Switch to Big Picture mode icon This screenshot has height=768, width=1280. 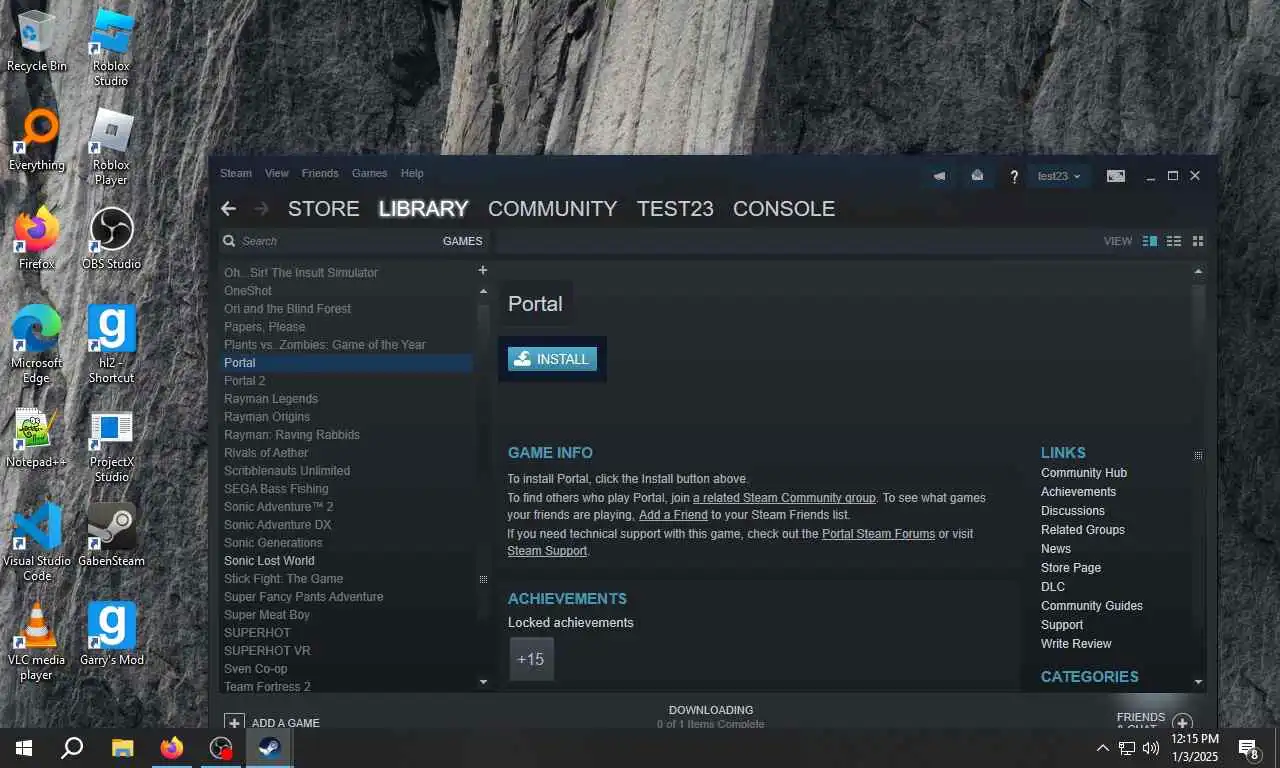pos(1116,176)
